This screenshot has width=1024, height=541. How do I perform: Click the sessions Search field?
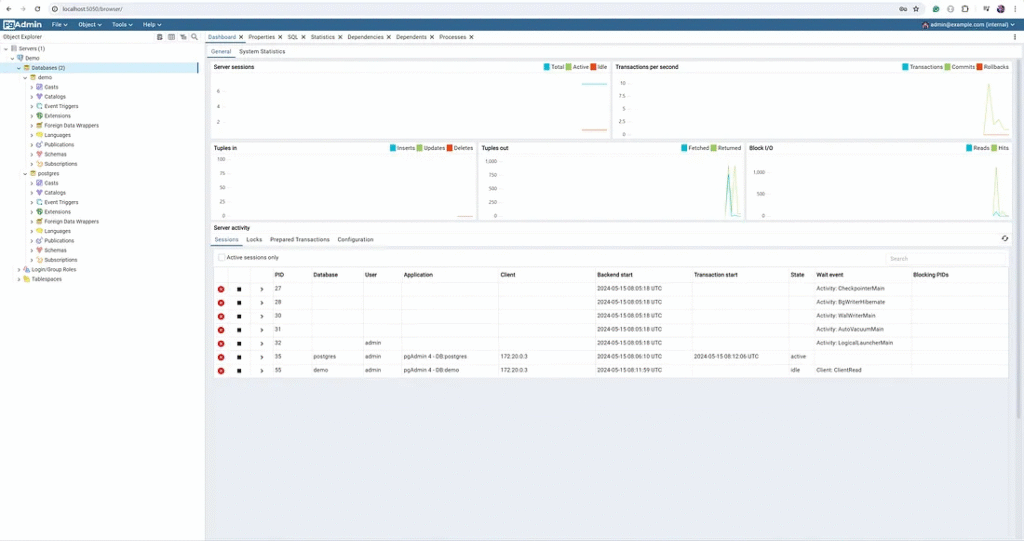[945, 259]
